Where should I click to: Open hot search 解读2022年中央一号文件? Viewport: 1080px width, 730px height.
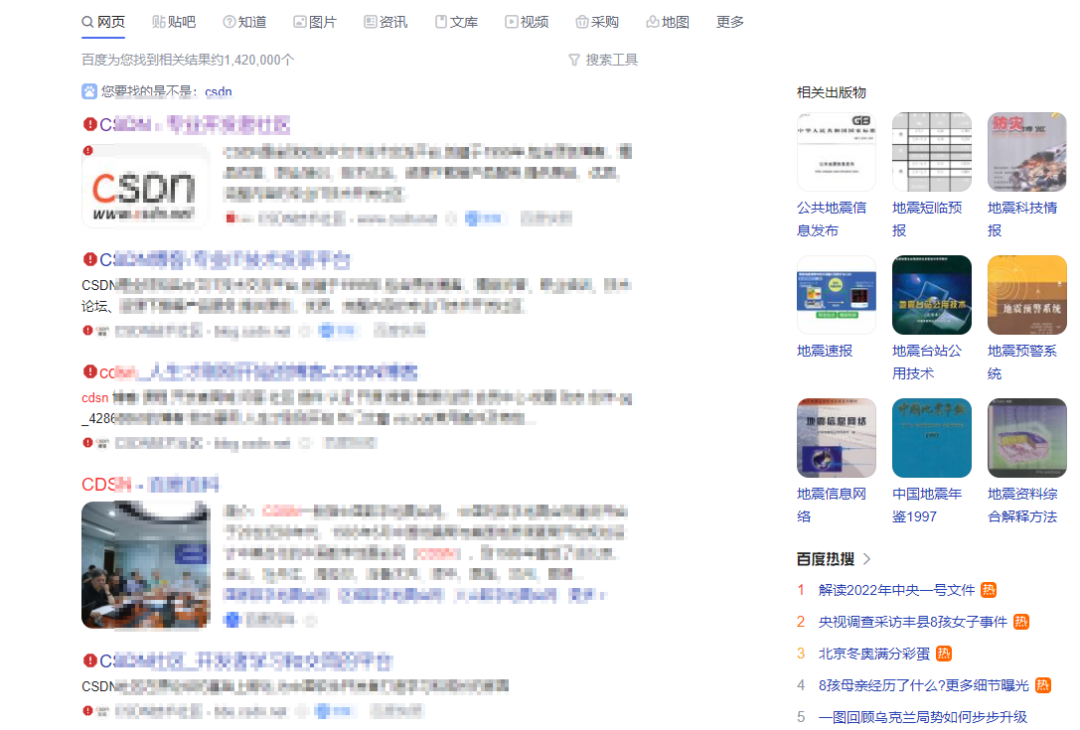[x=897, y=590]
